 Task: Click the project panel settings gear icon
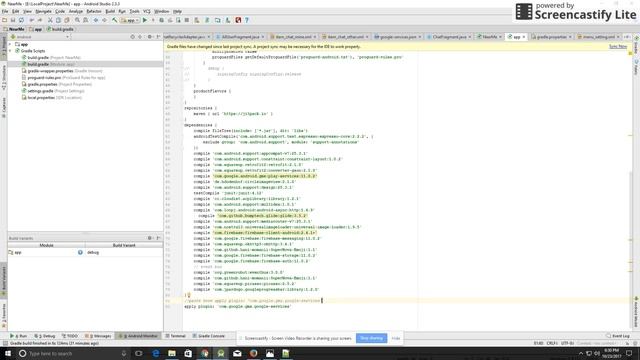click(x=149, y=37)
